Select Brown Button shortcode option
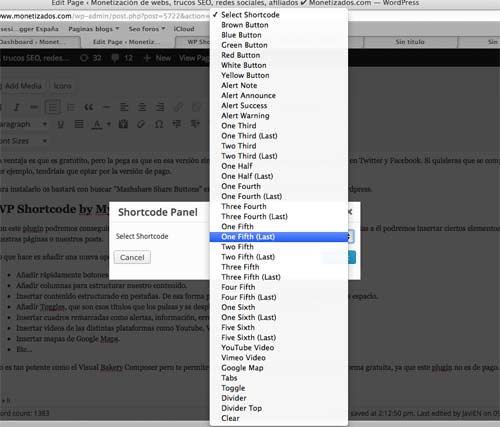Viewport: 500px width, 427px height. (x=279, y=25)
